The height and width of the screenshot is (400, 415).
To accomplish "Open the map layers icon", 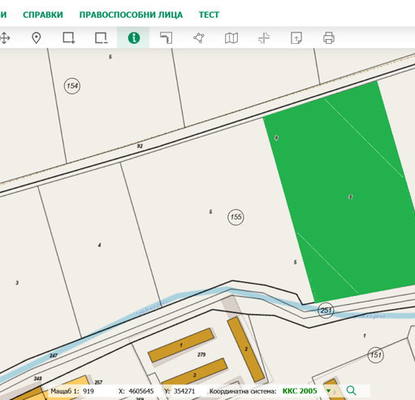I will (231, 38).
